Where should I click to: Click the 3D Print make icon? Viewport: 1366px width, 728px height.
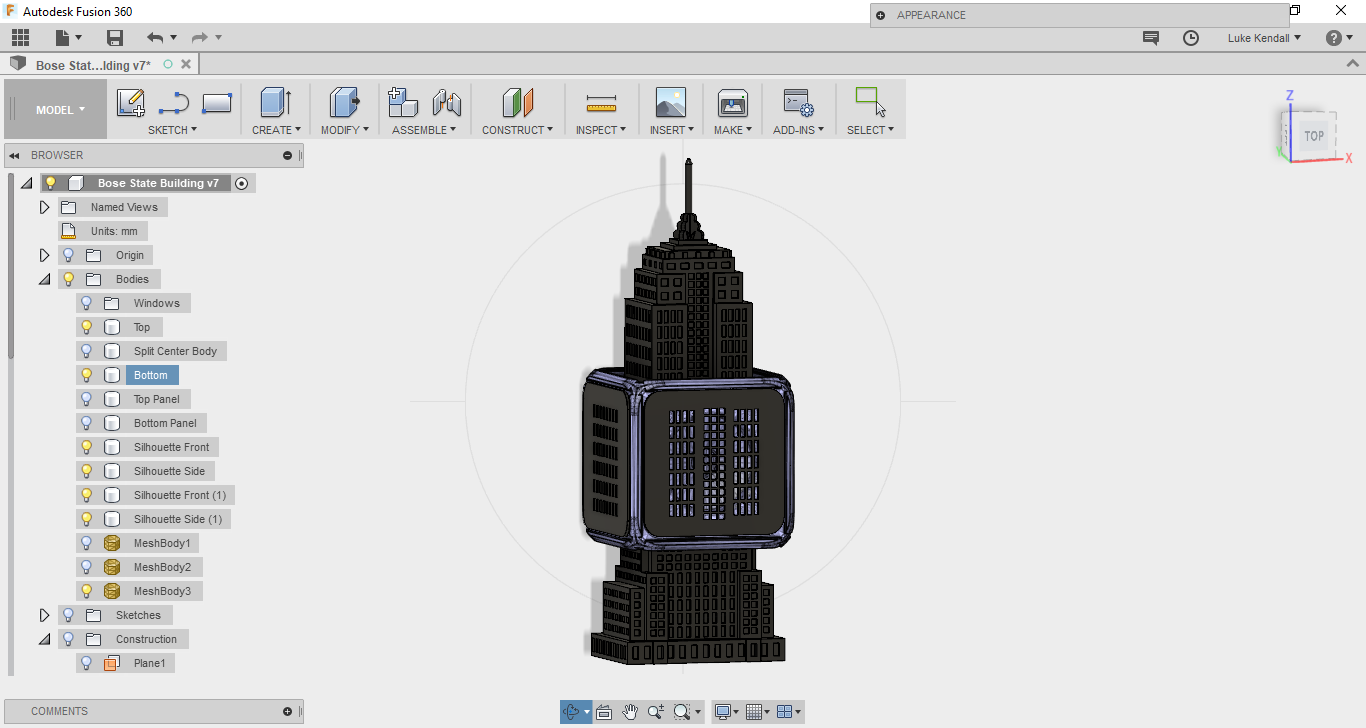tap(733, 103)
